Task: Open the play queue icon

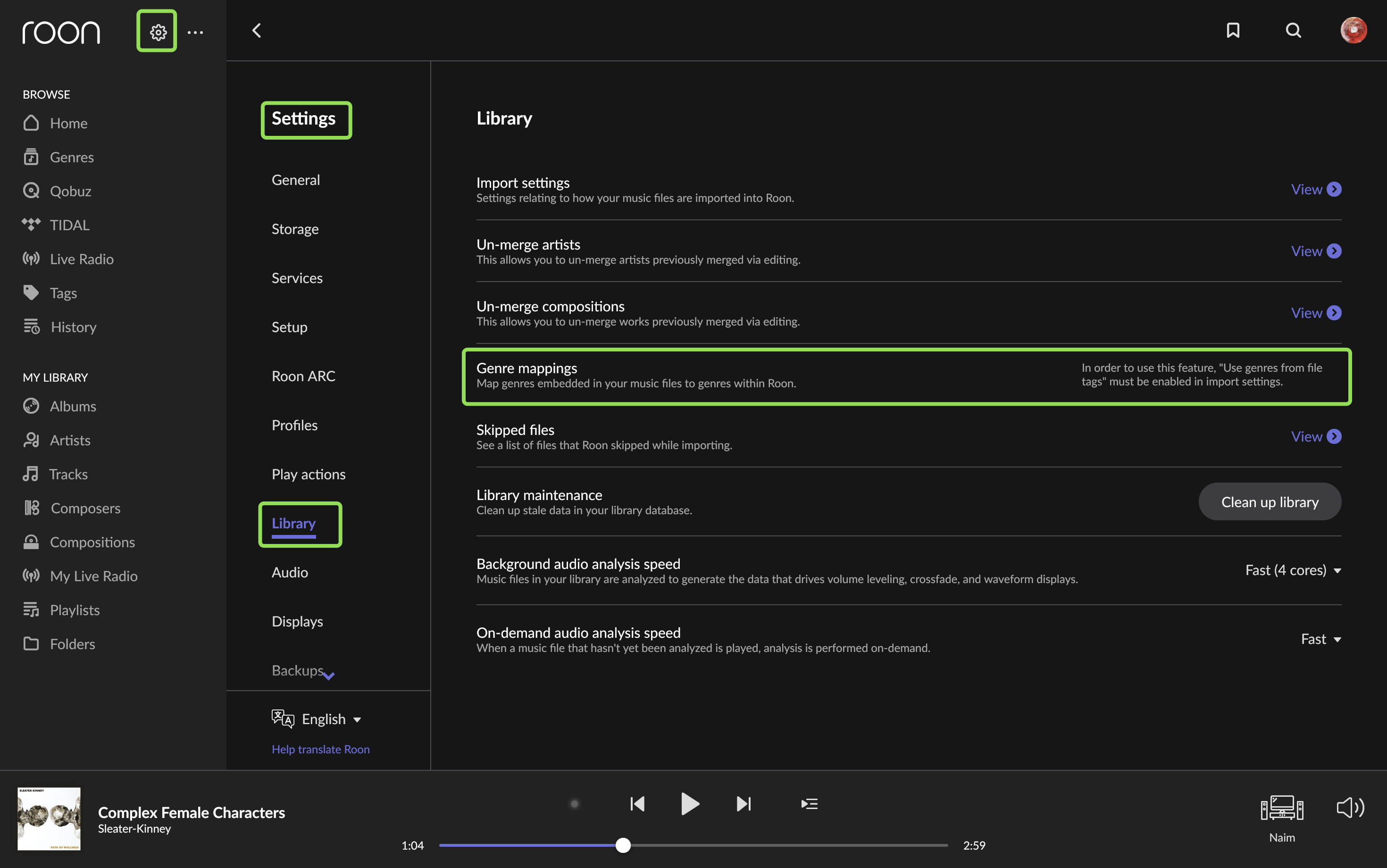Action: coord(809,804)
